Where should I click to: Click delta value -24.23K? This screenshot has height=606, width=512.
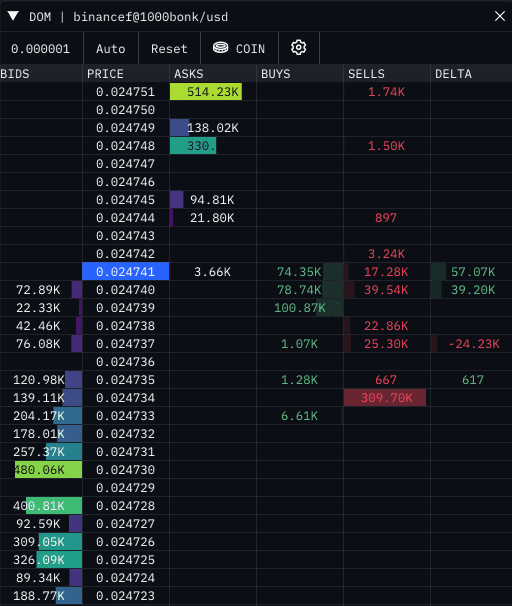coord(474,344)
